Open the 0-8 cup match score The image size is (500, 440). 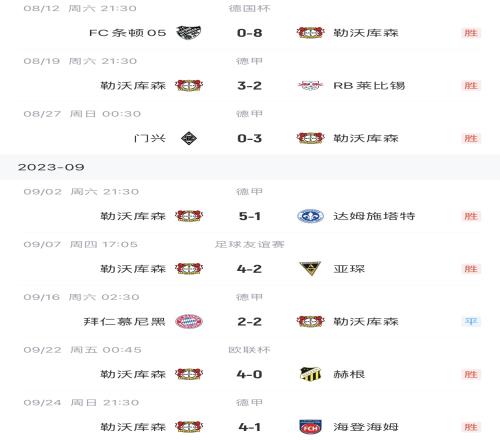249,33
